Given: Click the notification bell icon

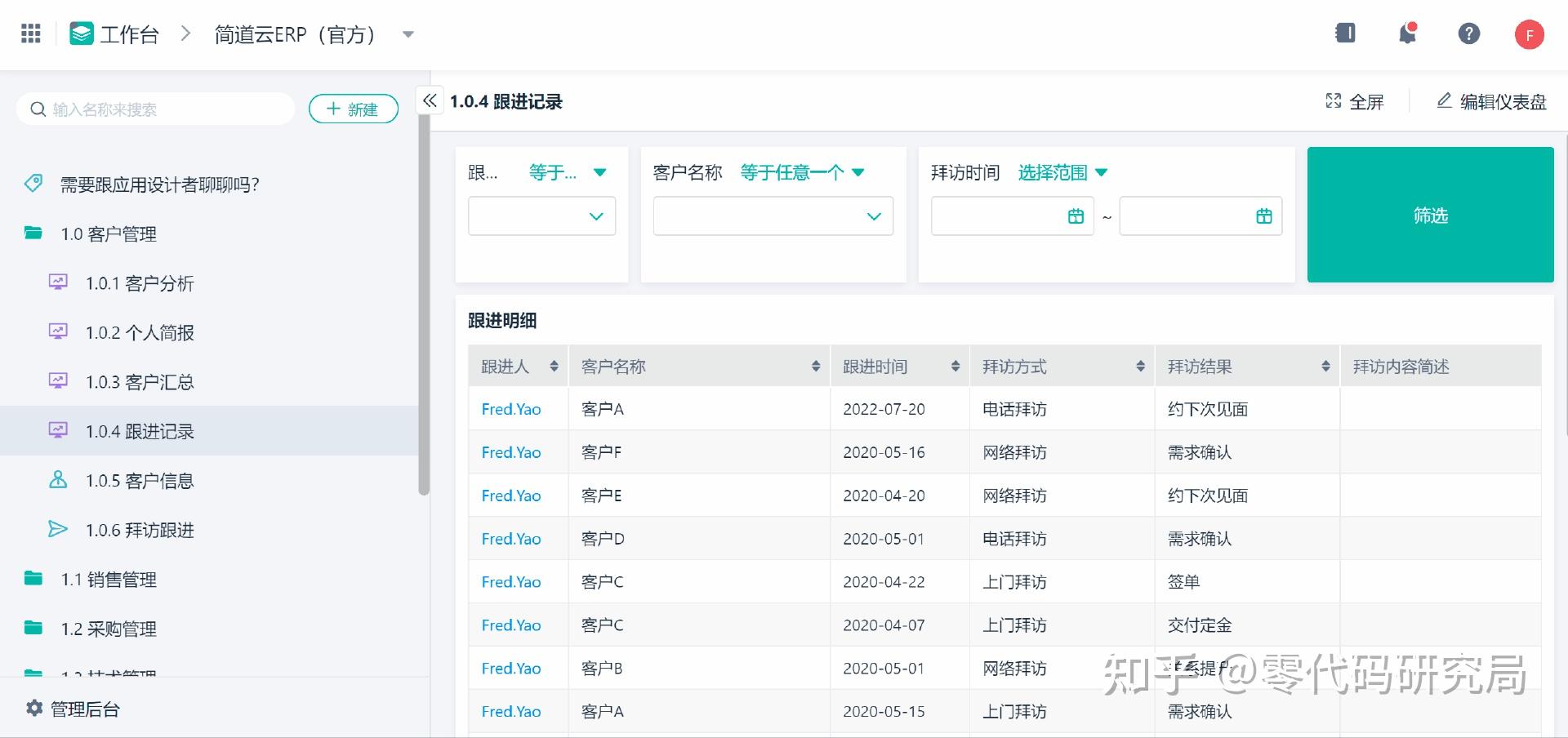Looking at the screenshot, I should [1407, 33].
